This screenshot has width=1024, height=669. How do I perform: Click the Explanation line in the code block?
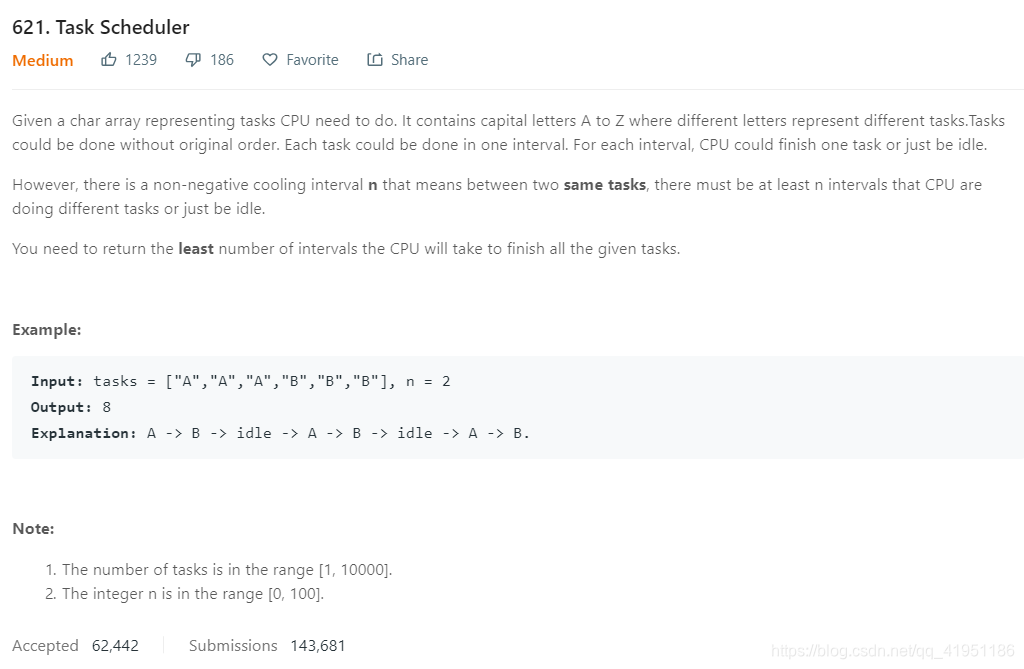[280, 434]
